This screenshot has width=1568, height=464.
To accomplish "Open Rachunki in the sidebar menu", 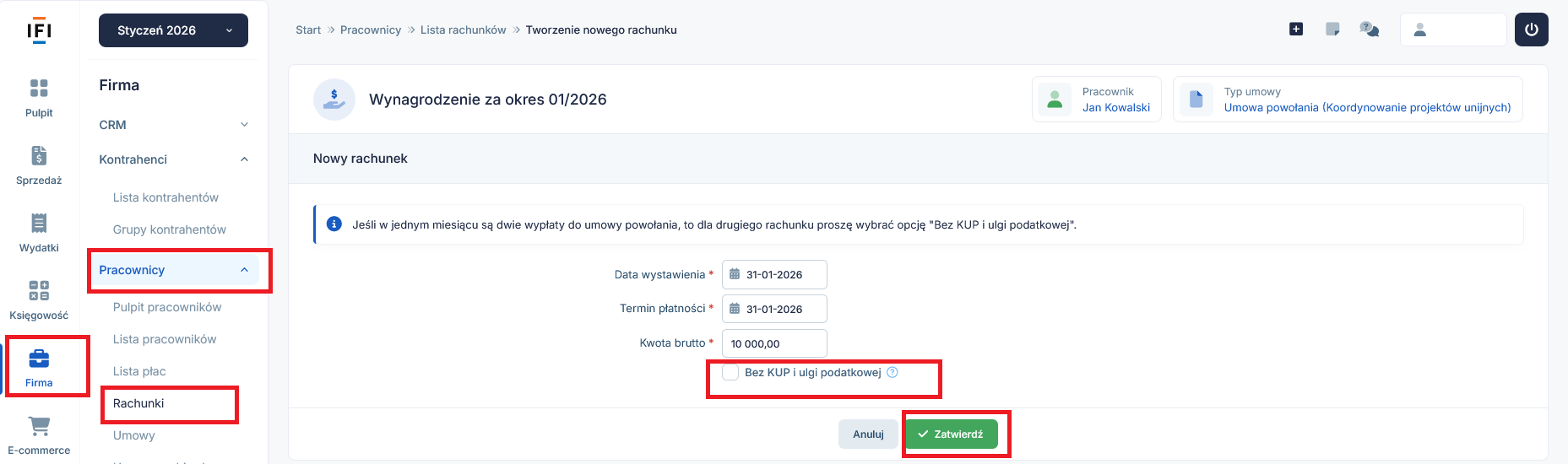I will (x=138, y=403).
